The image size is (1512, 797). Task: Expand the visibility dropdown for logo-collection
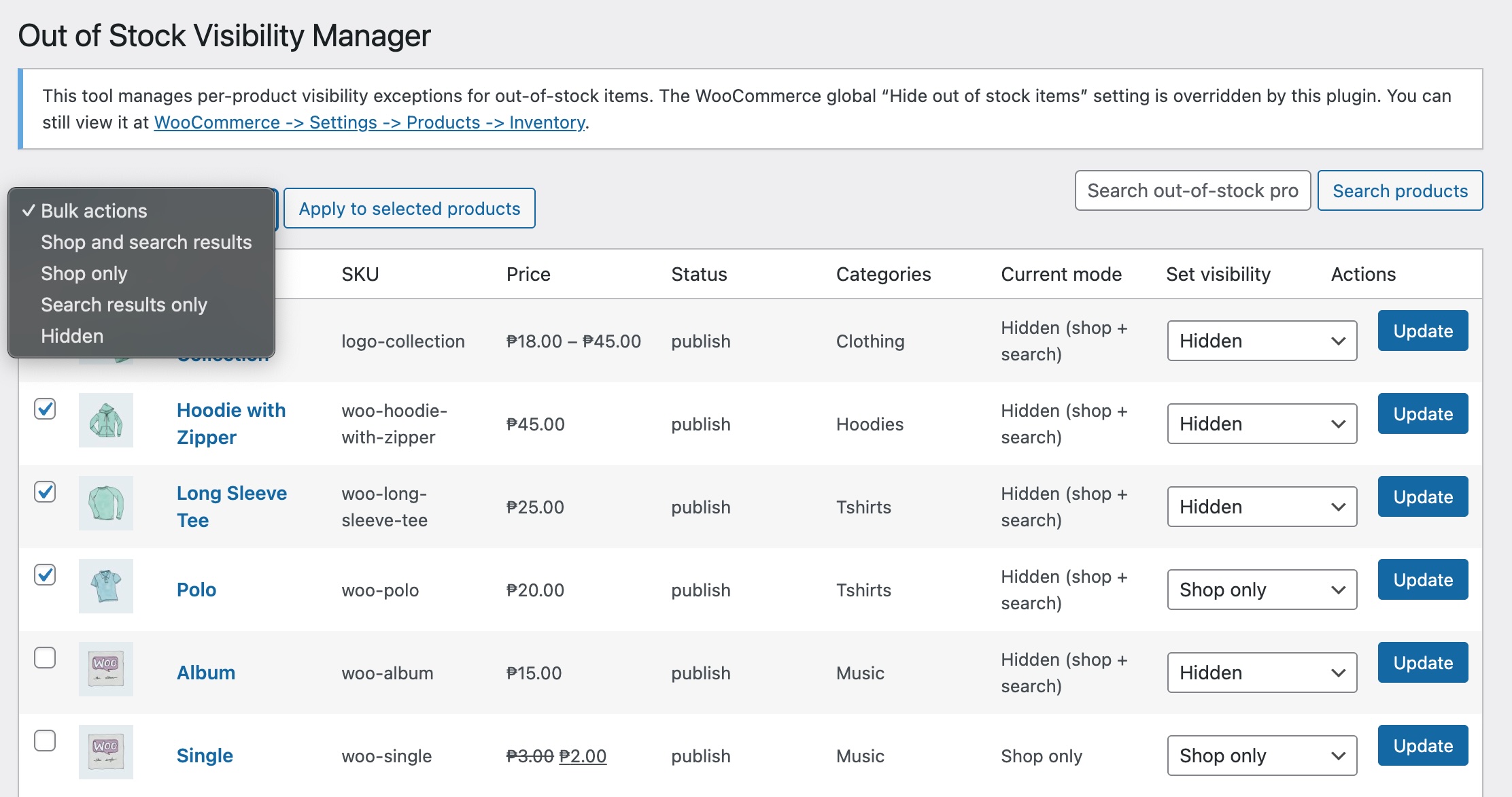pos(1262,341)
